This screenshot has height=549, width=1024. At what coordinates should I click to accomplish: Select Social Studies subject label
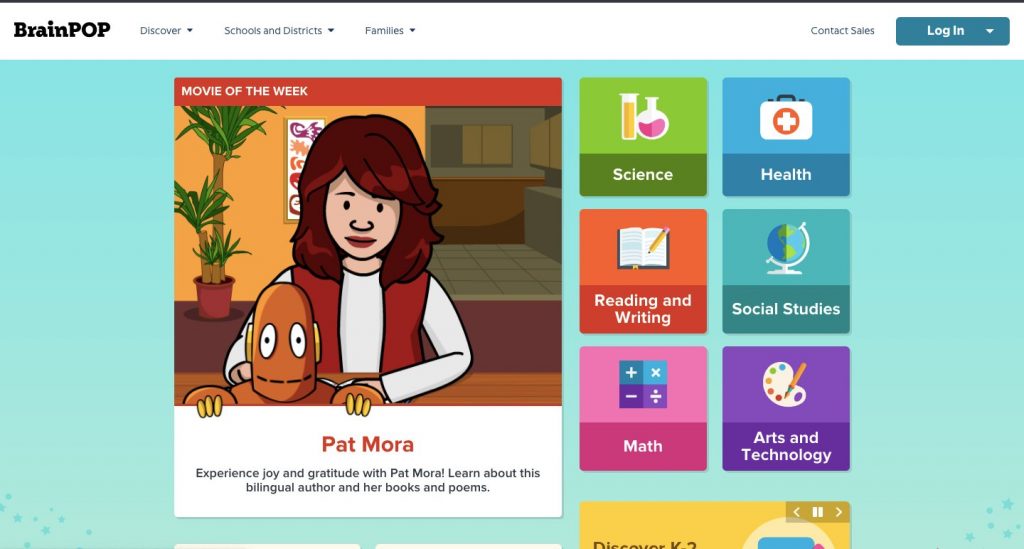coord(786,309)
